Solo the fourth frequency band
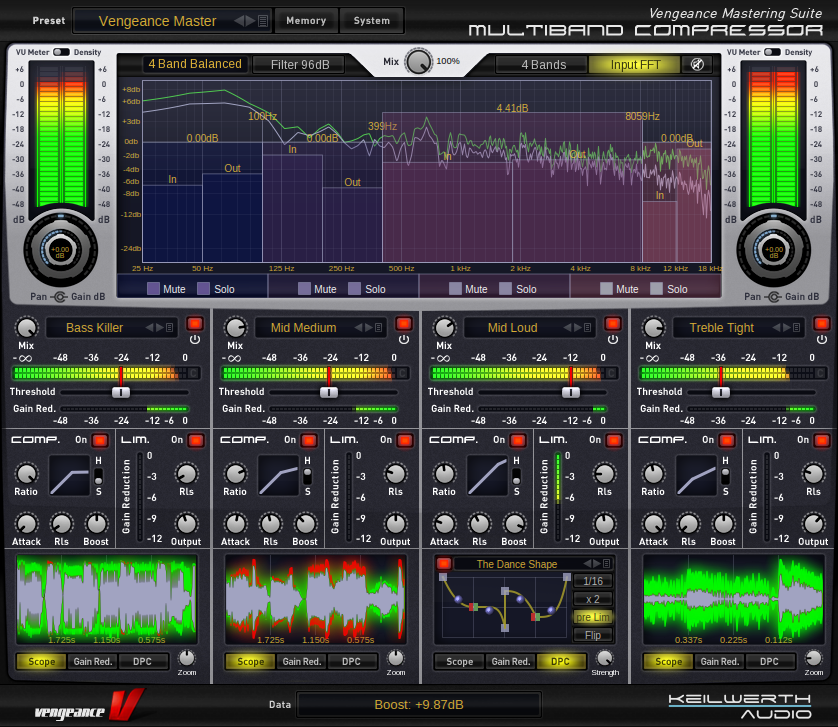Viewport: 838px width, 727px height. coord(656,289)
